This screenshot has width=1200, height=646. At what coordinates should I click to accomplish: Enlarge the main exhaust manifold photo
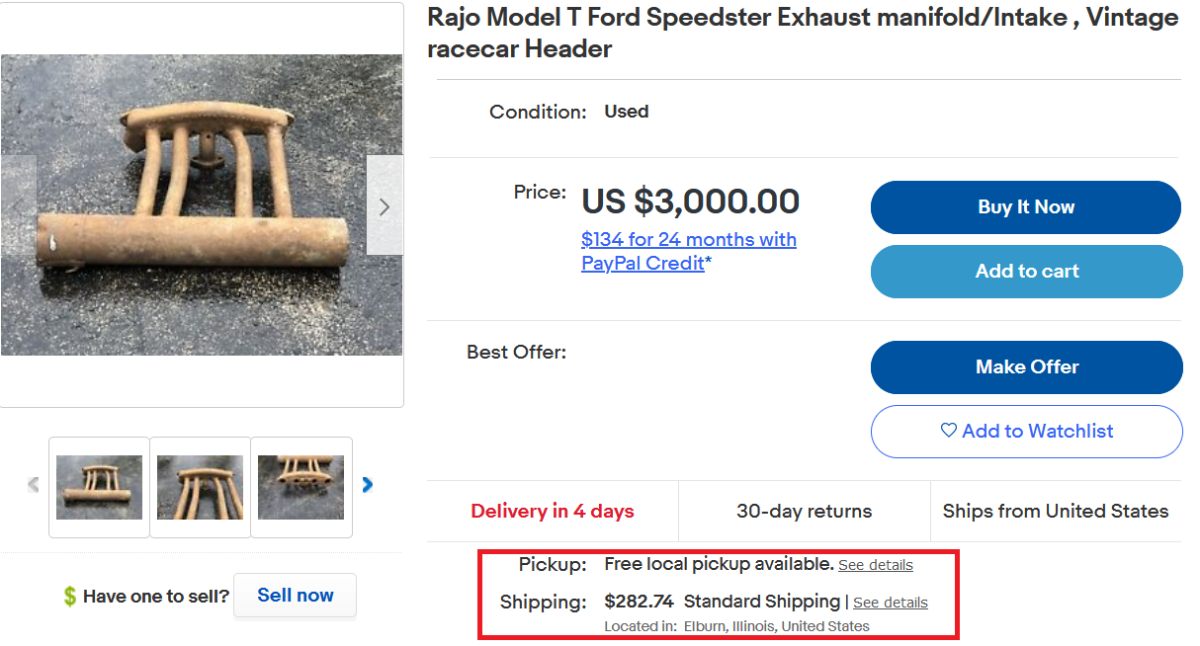click(x=200, y=205)
